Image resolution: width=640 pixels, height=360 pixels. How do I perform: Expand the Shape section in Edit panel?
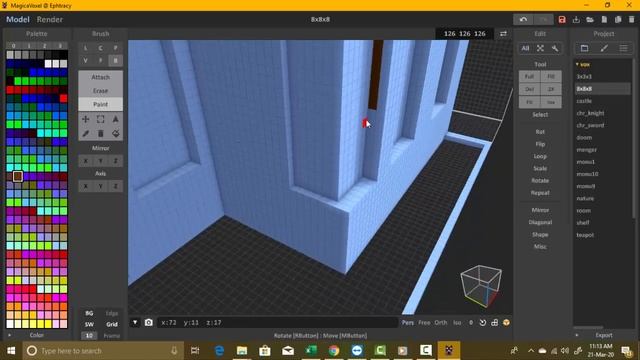540,235
